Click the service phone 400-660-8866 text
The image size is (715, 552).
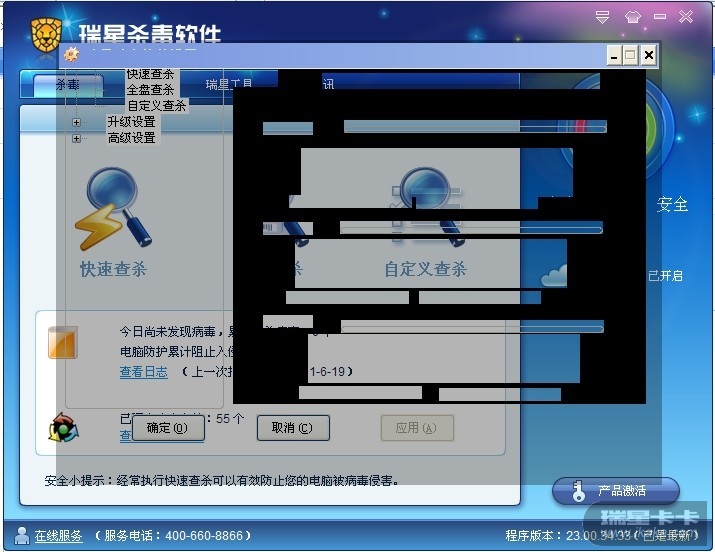pyautogui.click(x=173, y=536)
